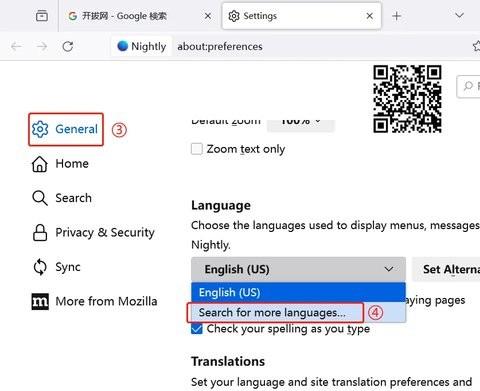Click the back navigation arrow
The height and width of the screenshot is (391, 480).
point(16,46)
